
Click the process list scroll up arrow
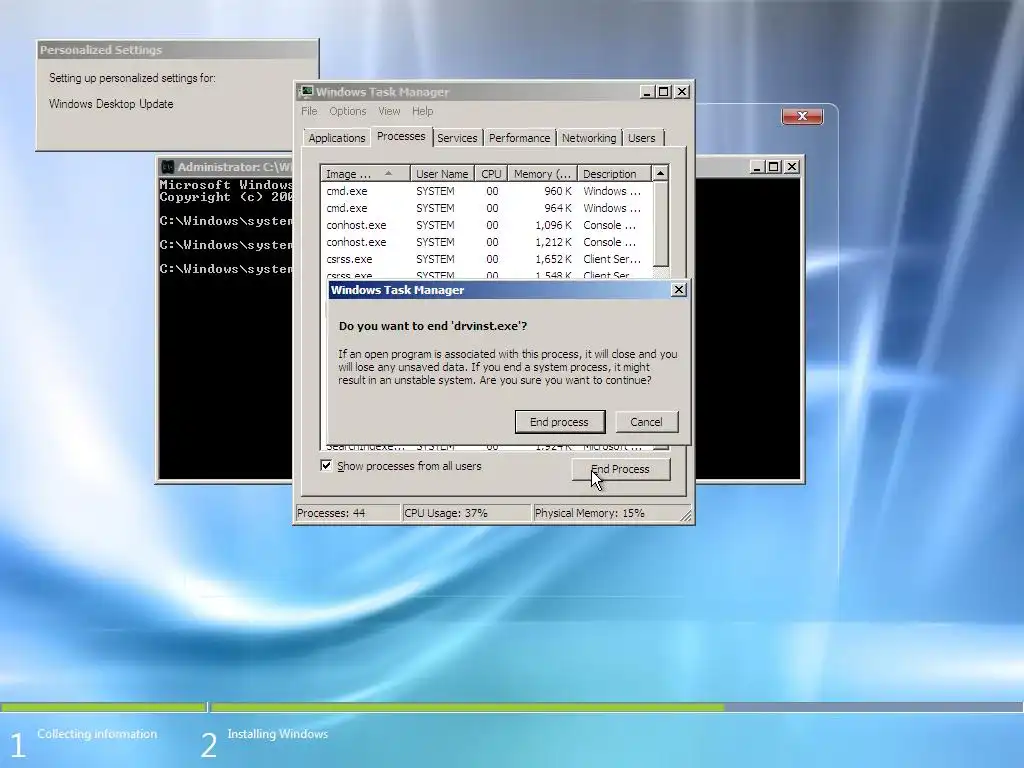click(660, 173)
